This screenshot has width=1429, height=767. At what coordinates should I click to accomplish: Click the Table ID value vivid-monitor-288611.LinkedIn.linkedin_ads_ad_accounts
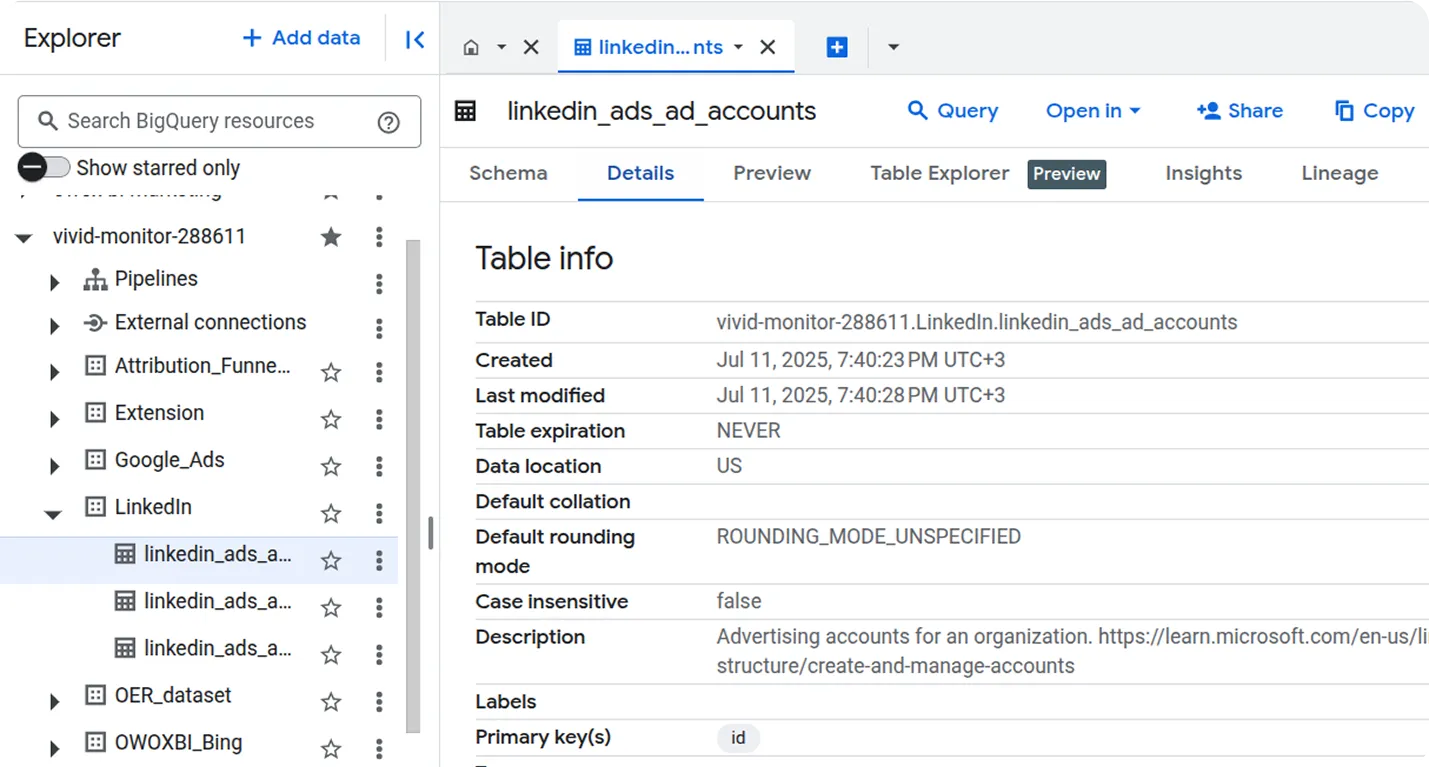[977, 322]
